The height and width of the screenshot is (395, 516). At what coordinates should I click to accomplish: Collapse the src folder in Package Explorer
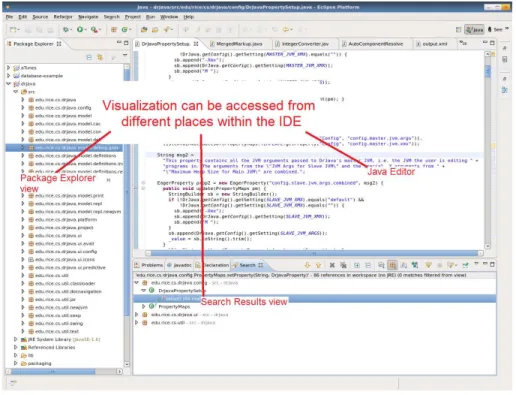coord(15,92)
